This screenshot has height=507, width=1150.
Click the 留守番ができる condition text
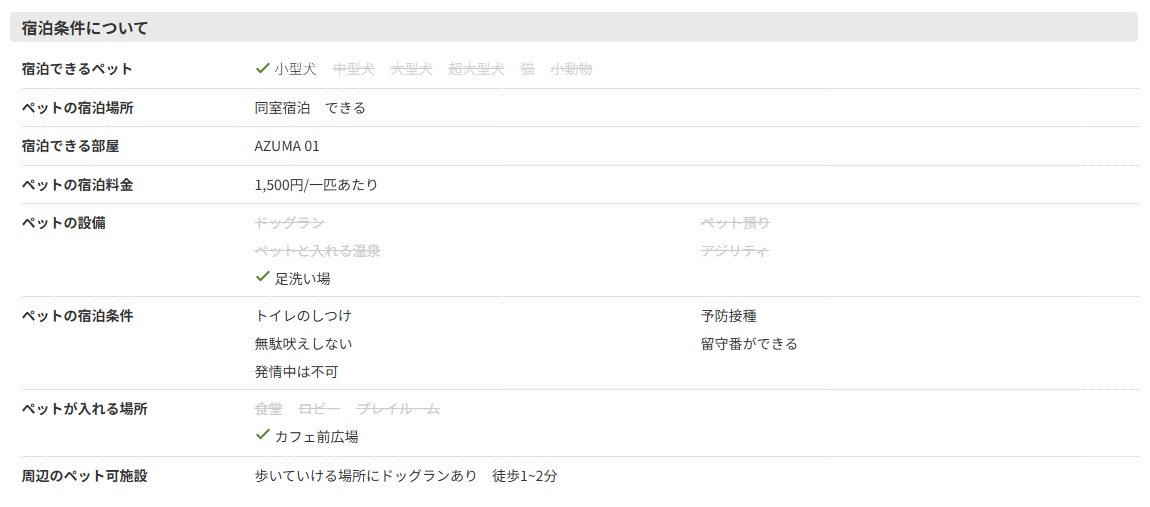click(x=749, y=344)
